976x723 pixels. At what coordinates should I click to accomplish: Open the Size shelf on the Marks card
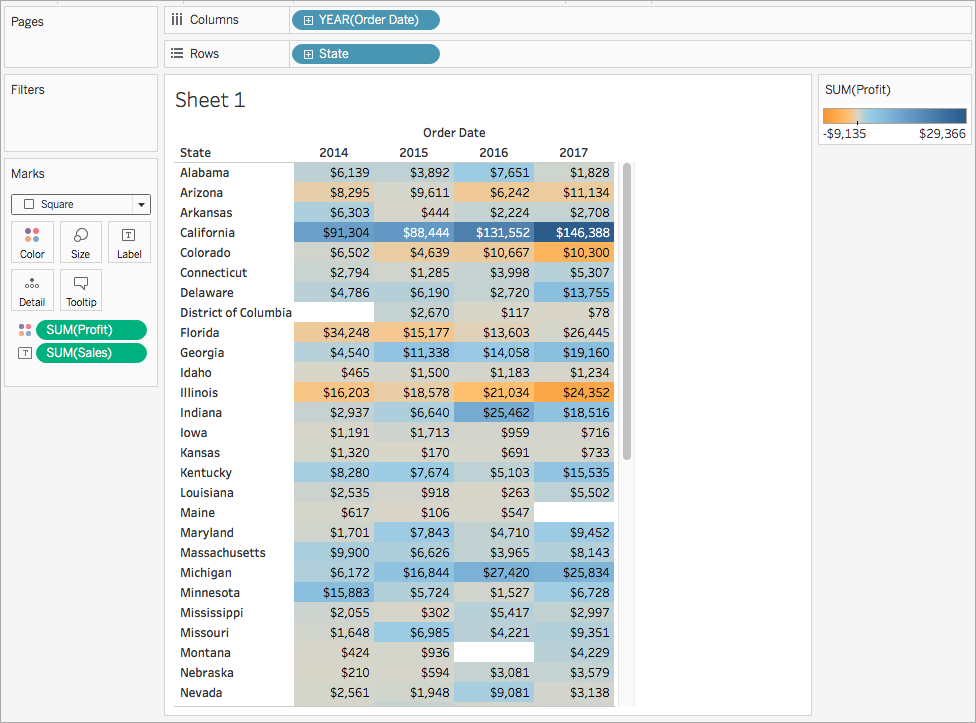[x=80, y=241]
